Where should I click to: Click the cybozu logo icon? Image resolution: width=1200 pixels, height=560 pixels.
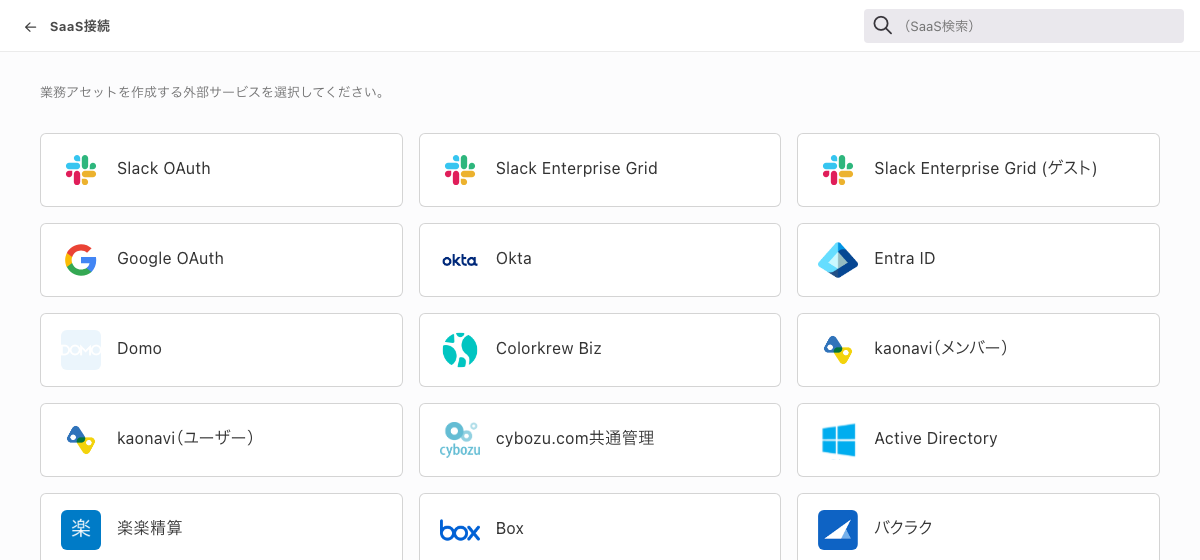coord(460,439)
